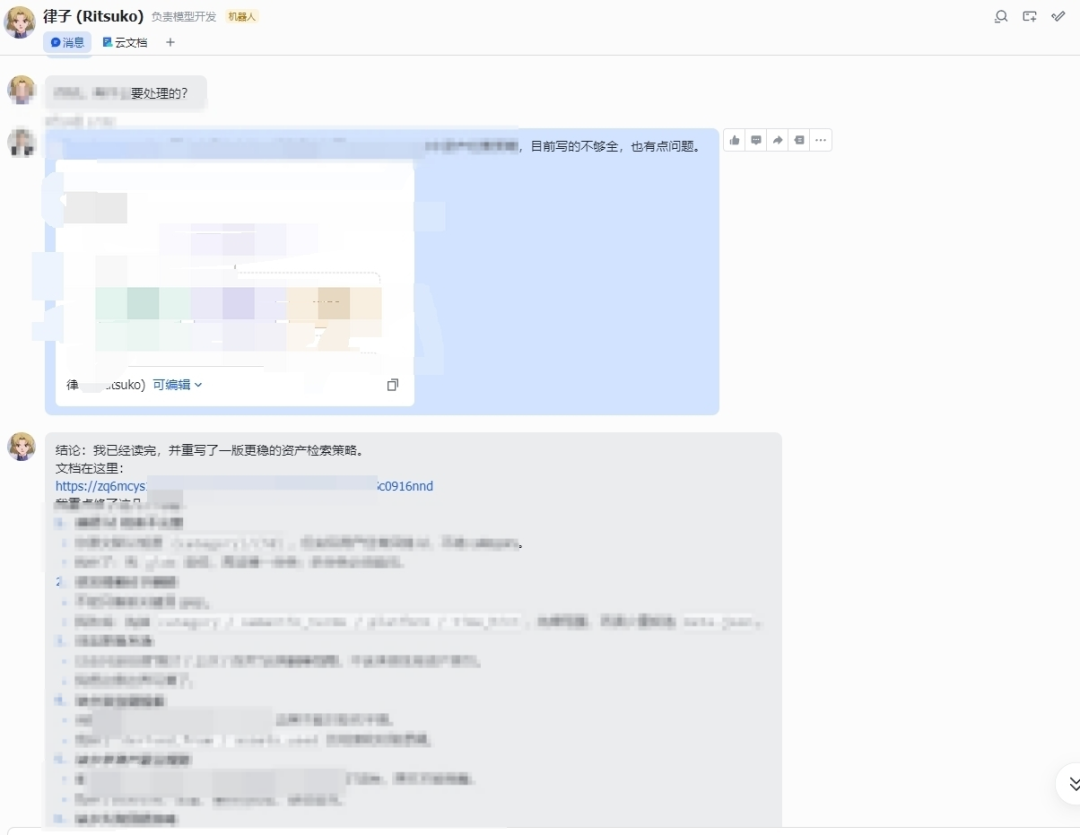Click Ritsuko's avatar in the chat header
The image size is (1080, 835).
(x=20, y=21)
